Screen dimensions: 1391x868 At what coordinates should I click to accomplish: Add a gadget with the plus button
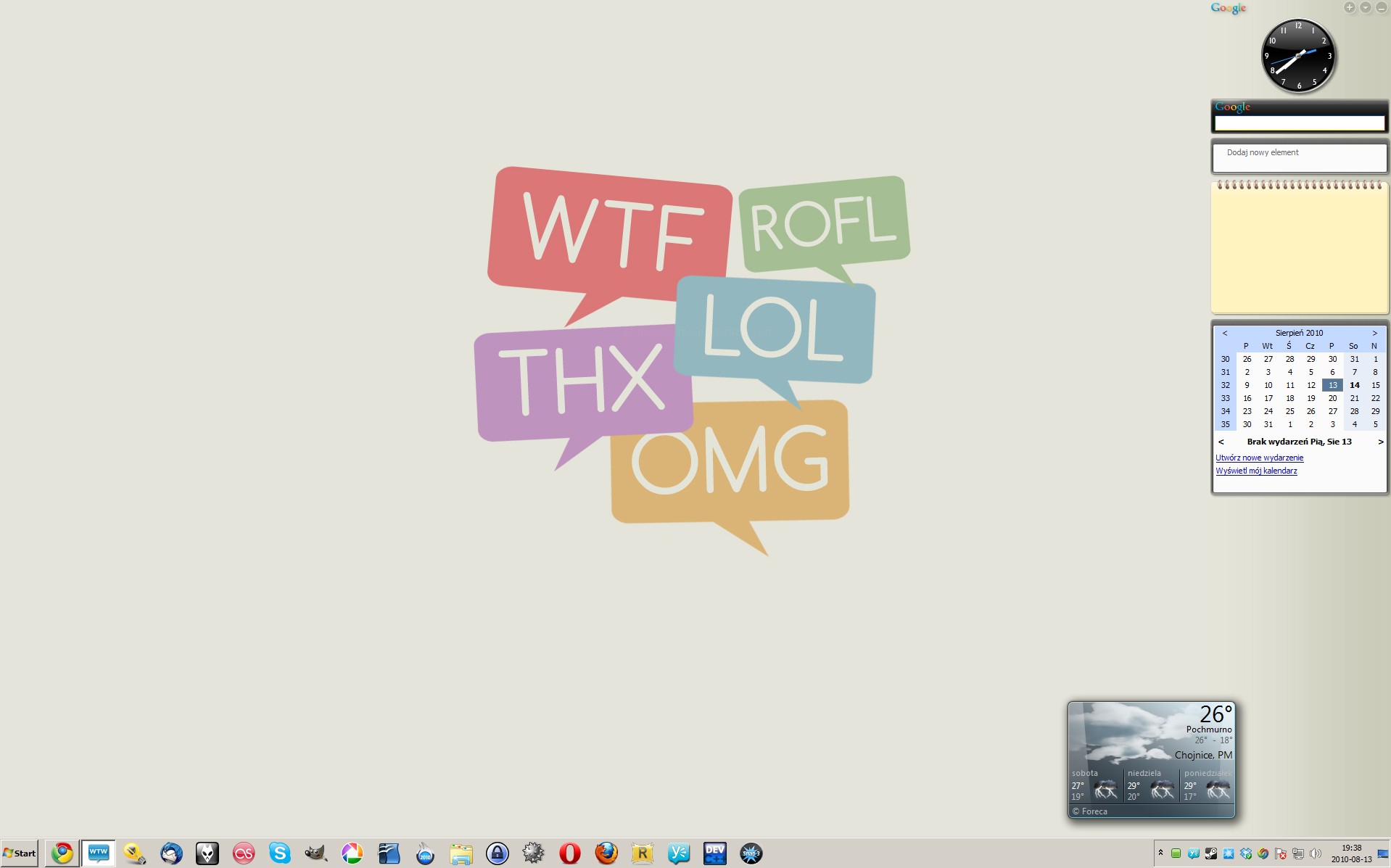coord(1349,7)
